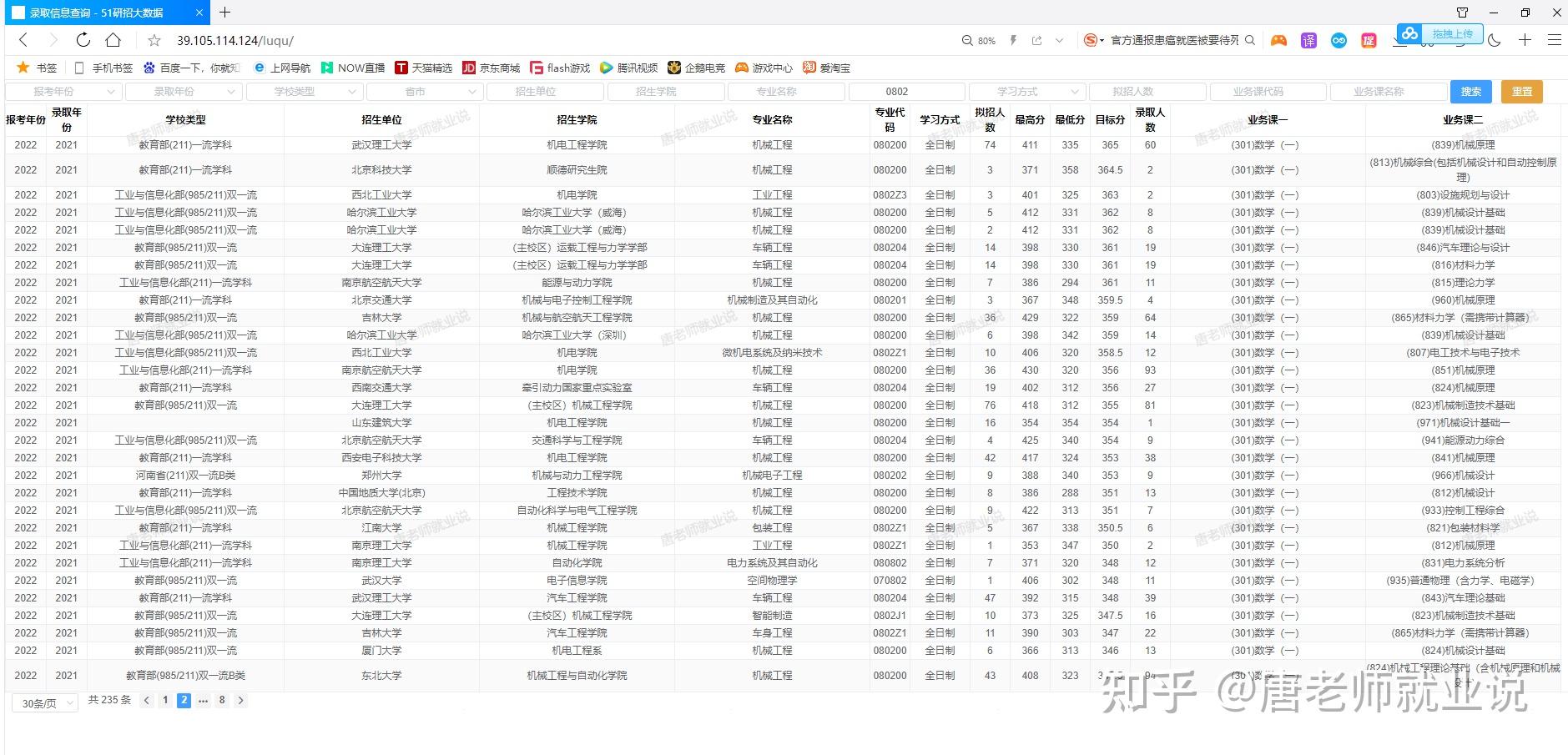
Task: Click the cloud 拖拽上传 upload button
Action: pyautogui.click(x=1439, y=33)
